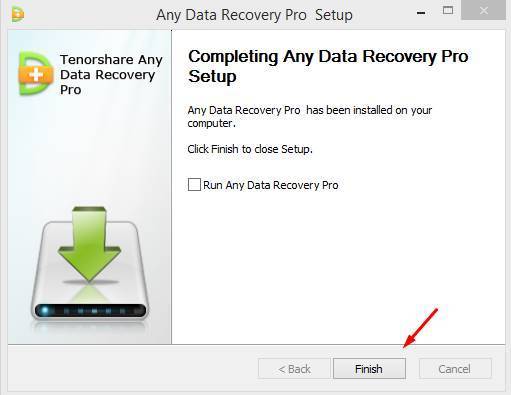Click the hard drive illustration body
This screenshot has height=395, width=511.
point(89,271)
